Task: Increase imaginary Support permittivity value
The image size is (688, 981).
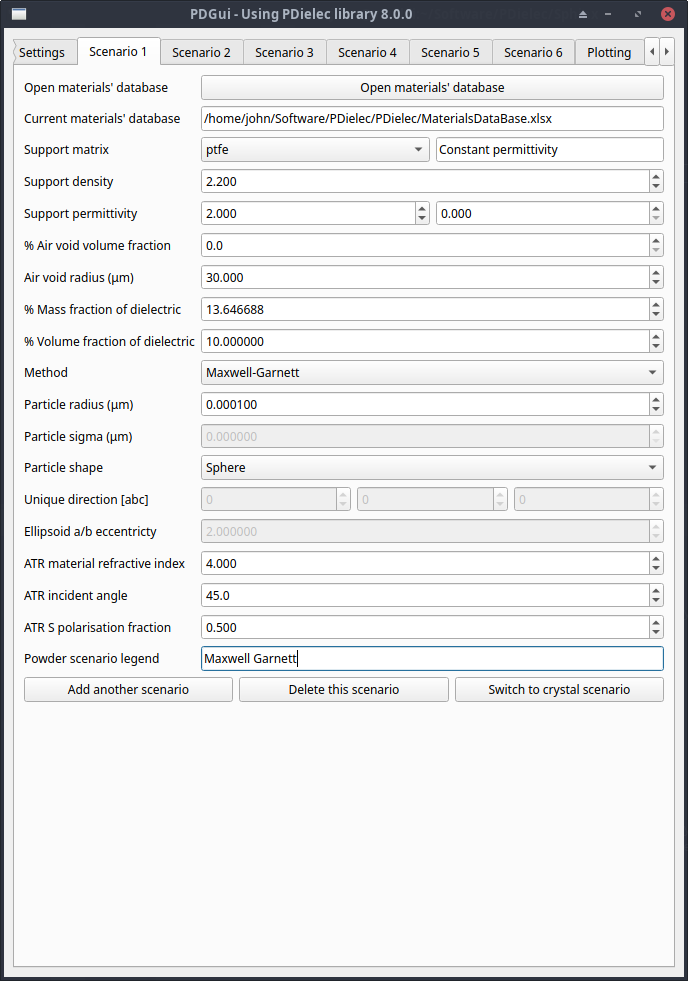Action: pos(656,208)
